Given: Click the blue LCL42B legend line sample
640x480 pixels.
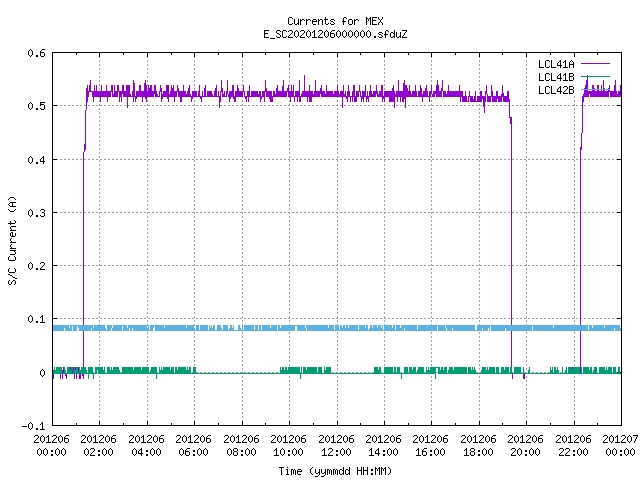Looking at the screenshot, I should [595, 89].
